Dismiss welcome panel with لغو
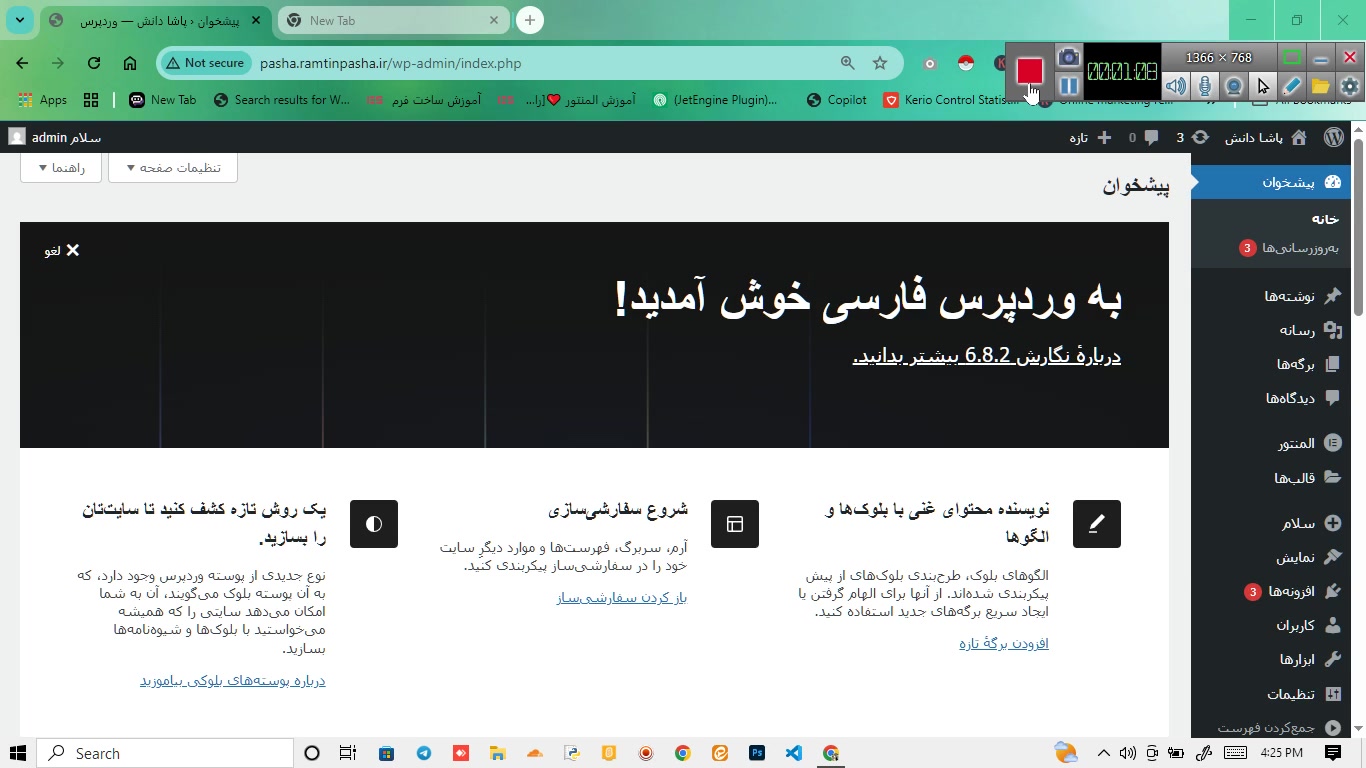 pyautogui.click(x=62, y=250)
